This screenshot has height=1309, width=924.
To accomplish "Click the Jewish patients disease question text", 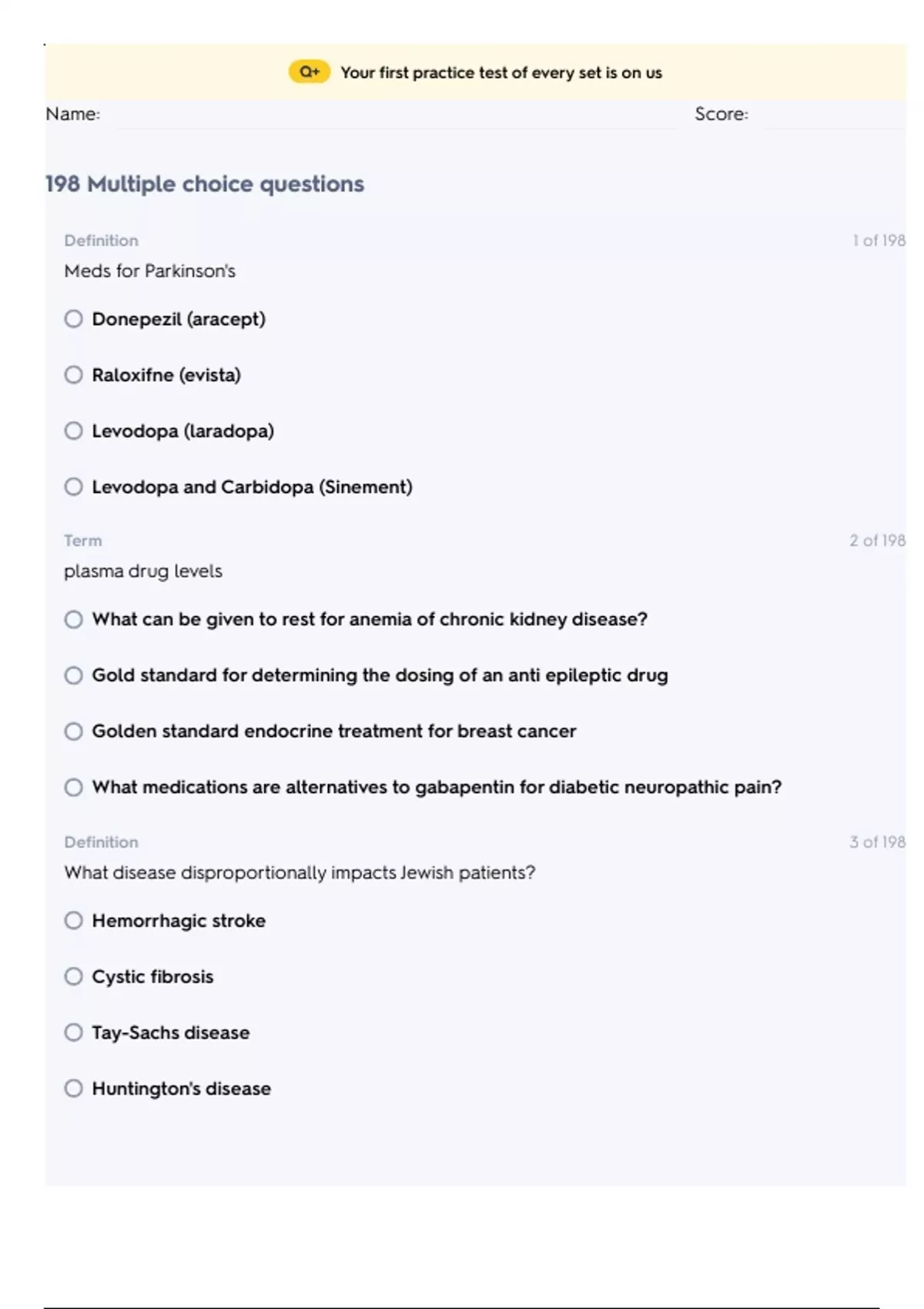I will point(300,872).
